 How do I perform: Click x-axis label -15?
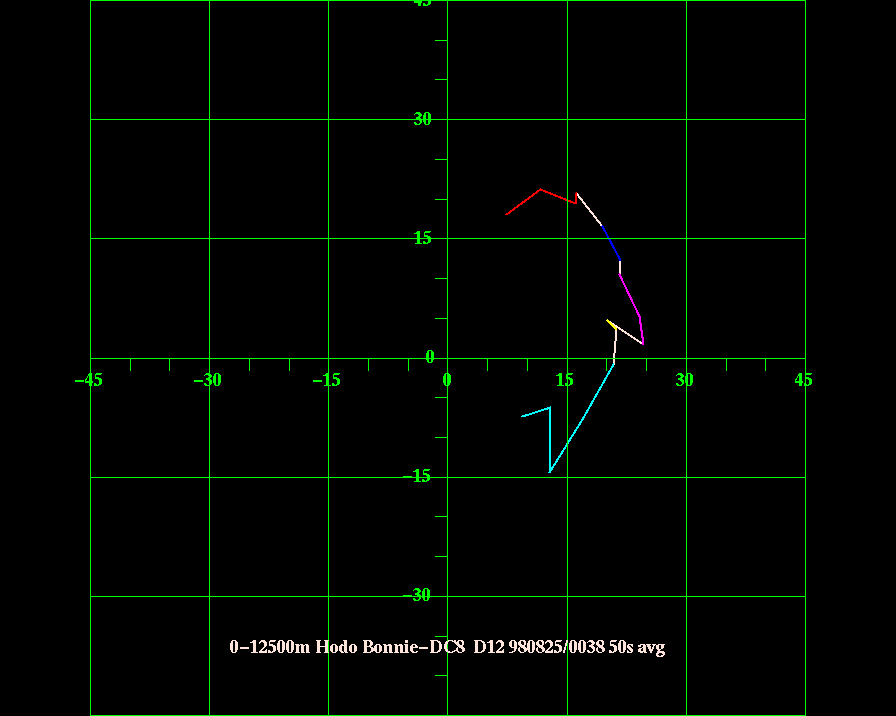pyautogui.click(x=326, y=380)
